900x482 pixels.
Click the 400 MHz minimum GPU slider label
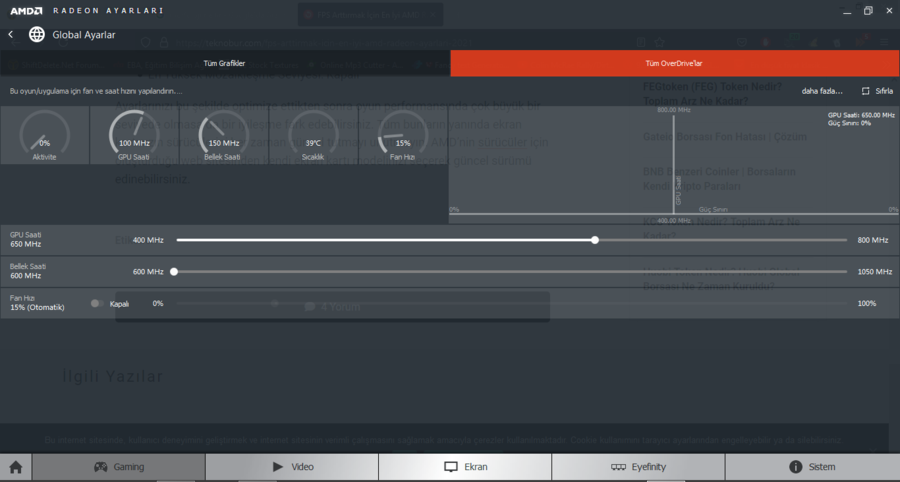[x=148, y=240]
